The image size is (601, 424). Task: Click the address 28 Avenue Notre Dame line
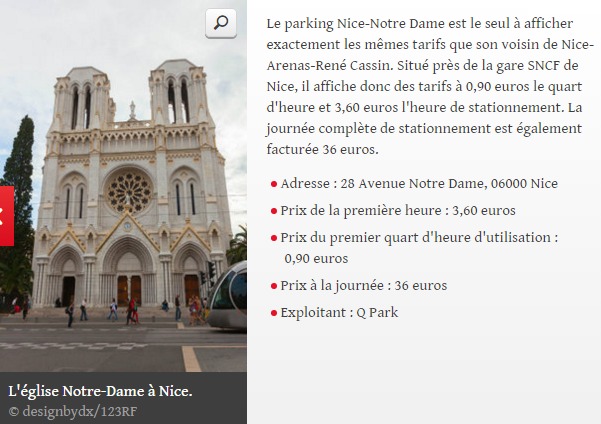pos(419,184)
